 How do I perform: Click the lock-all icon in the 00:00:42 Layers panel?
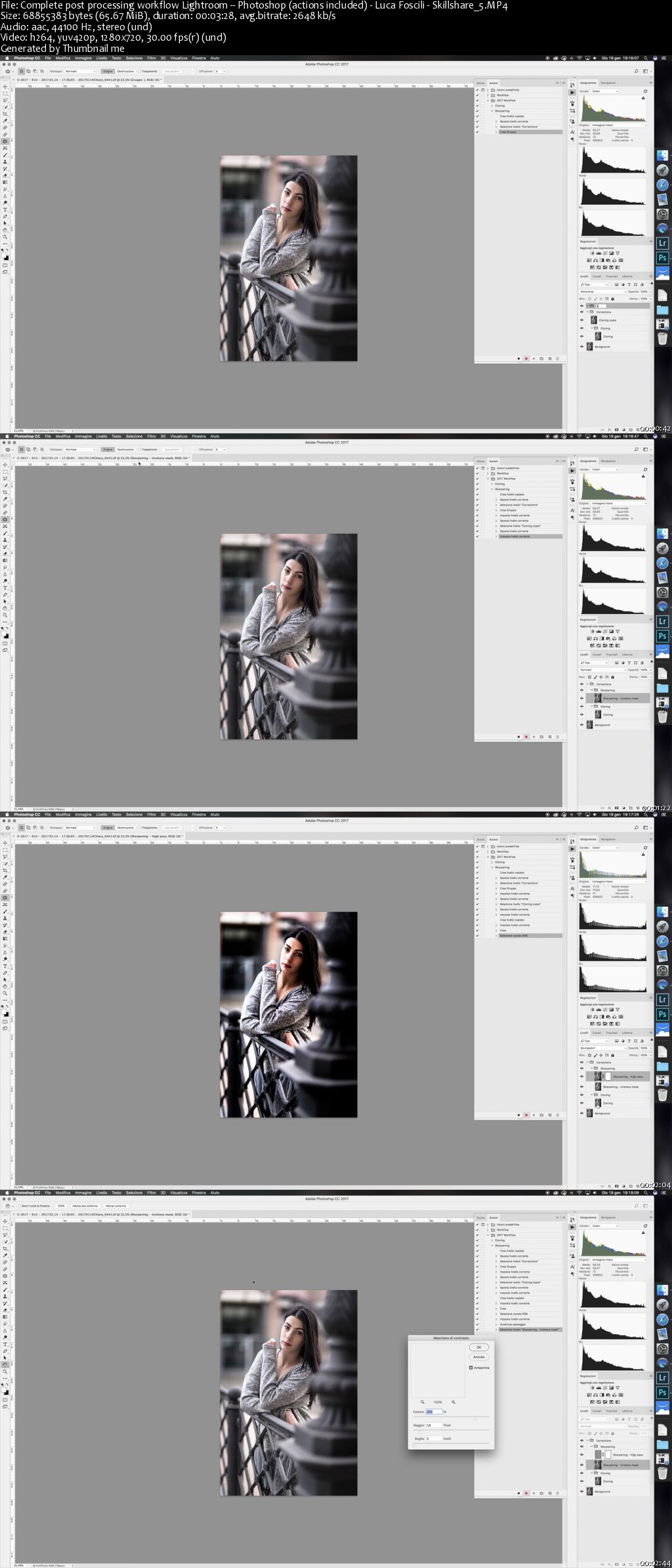pyautogui.click(x=612, y=299)
